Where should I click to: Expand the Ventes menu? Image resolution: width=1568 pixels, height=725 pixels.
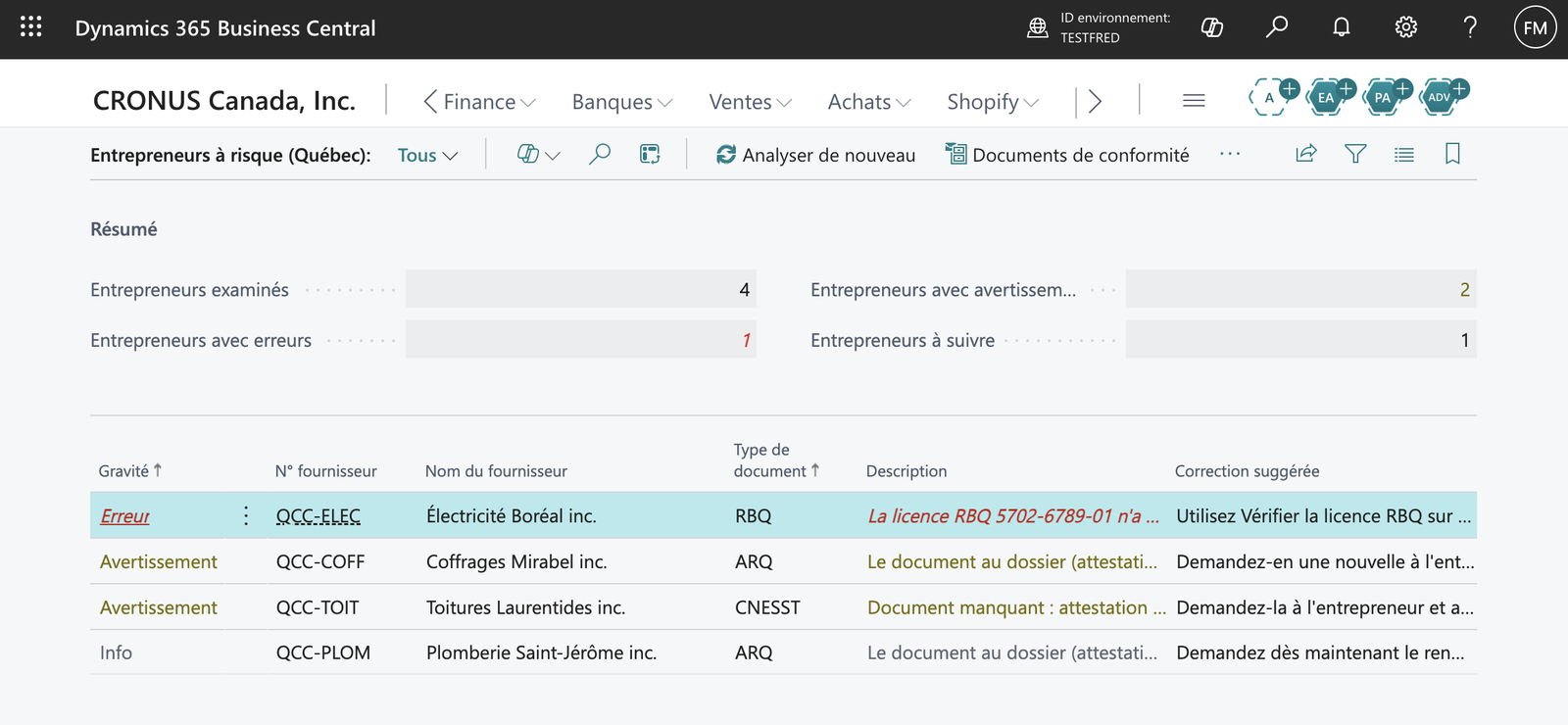pos(750,101)
